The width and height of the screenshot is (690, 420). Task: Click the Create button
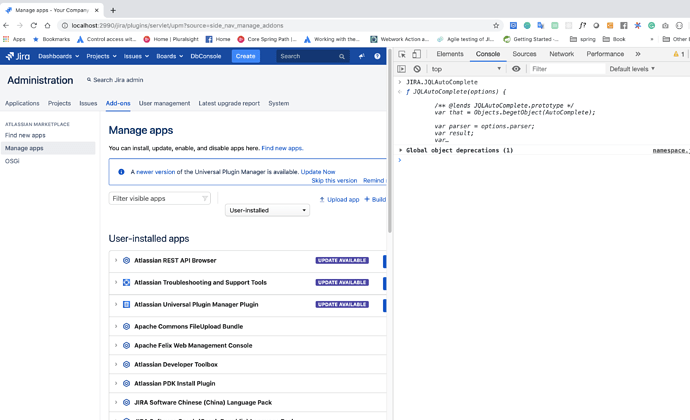(246, 56)
